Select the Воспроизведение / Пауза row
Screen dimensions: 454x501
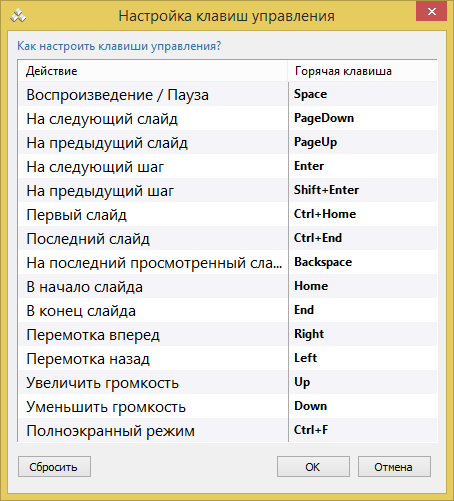click(x=228, y=94)
